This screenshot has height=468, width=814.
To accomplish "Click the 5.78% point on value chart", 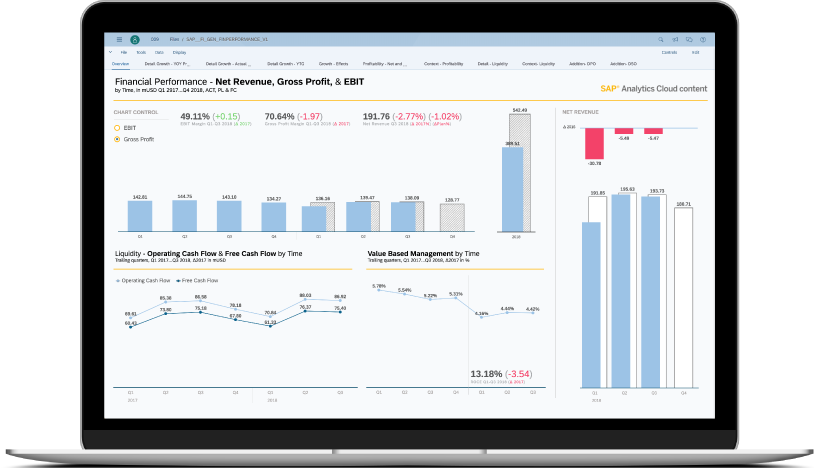I will click(x=379, y=291).
